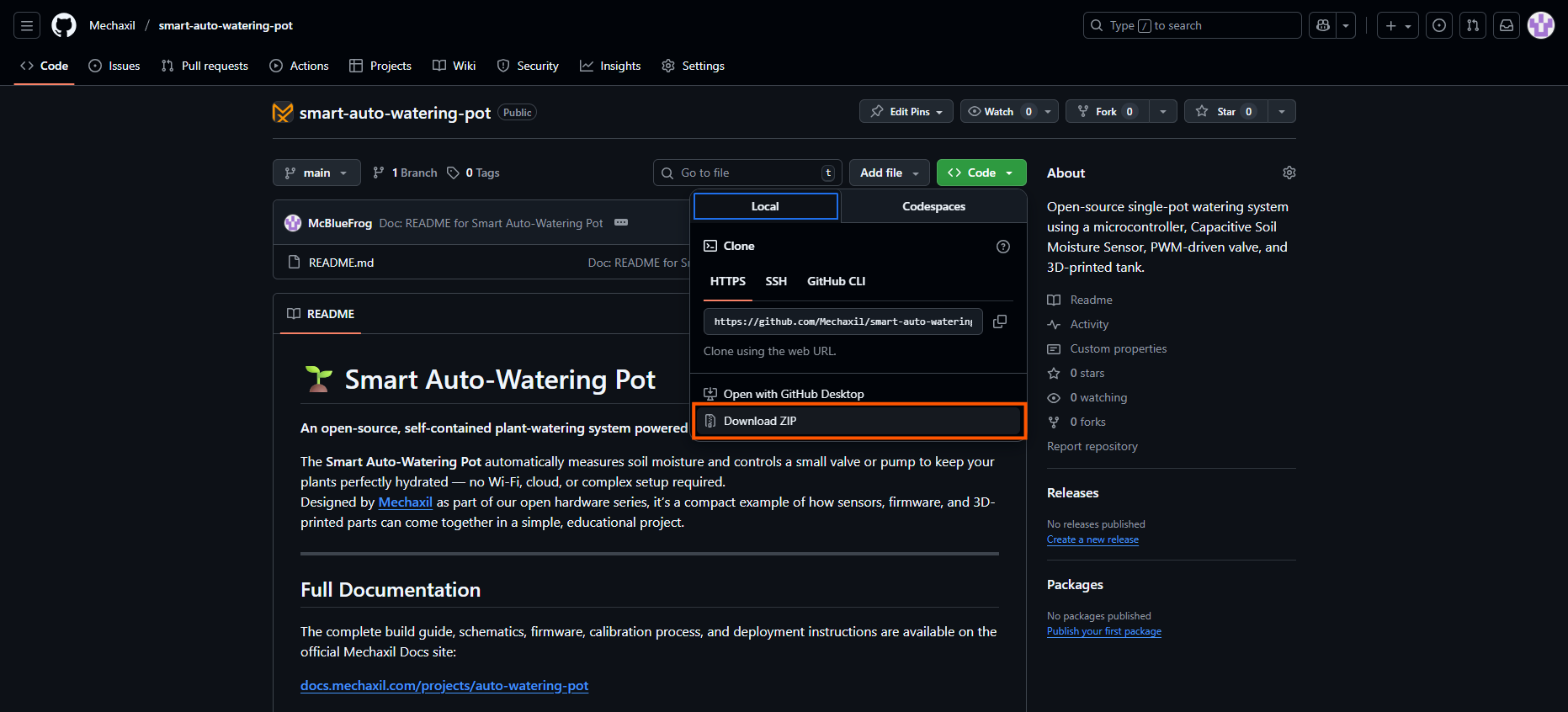Open the create new plus menu
This screenshot has height=712, width=1568.
coord(1398,25)
